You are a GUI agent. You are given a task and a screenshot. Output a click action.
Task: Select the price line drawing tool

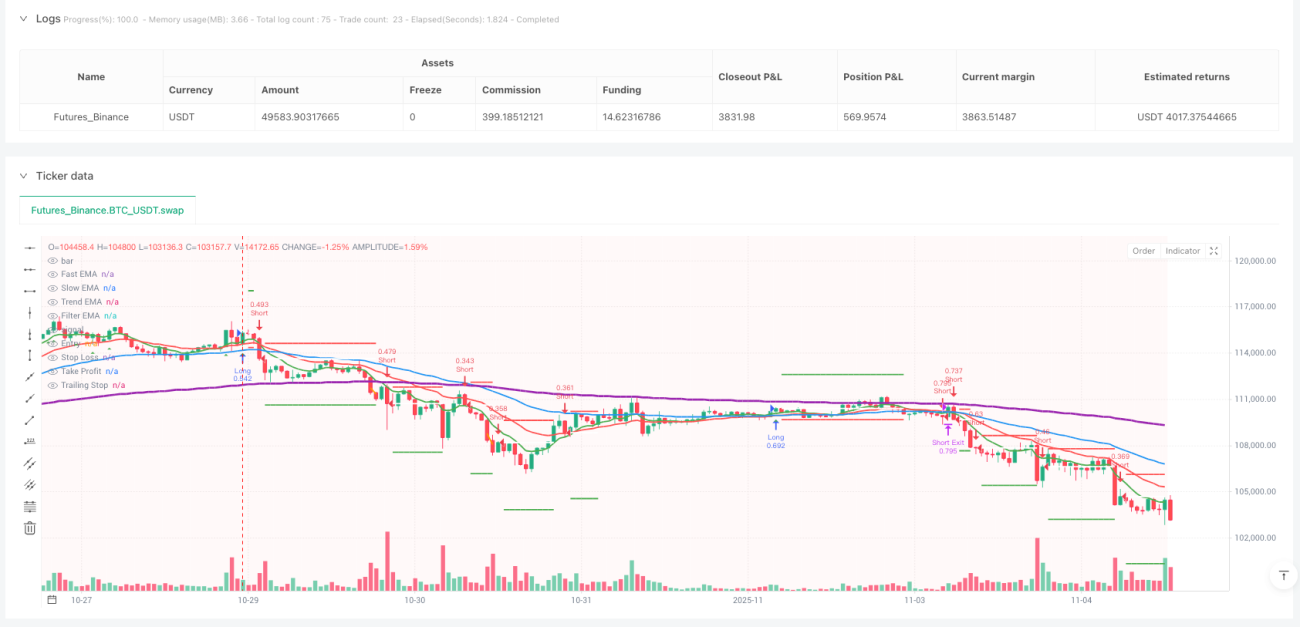[29, 441]
